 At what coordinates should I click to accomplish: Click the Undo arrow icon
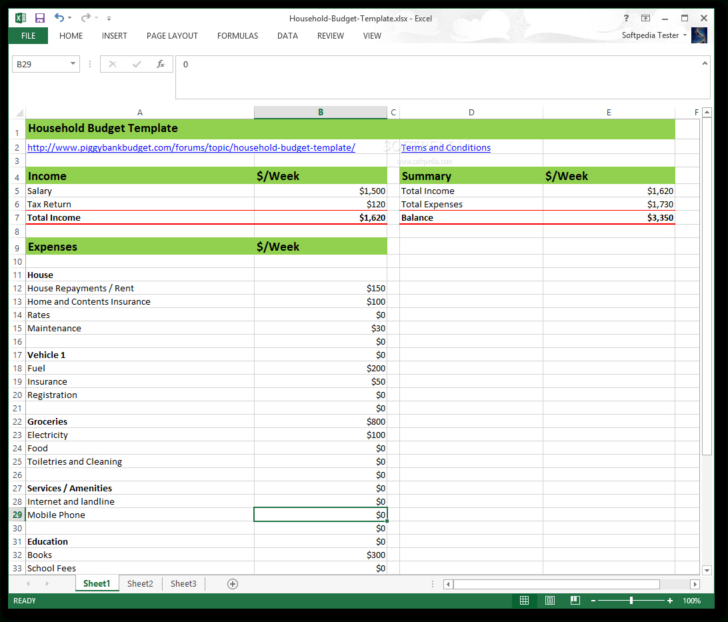59,18
